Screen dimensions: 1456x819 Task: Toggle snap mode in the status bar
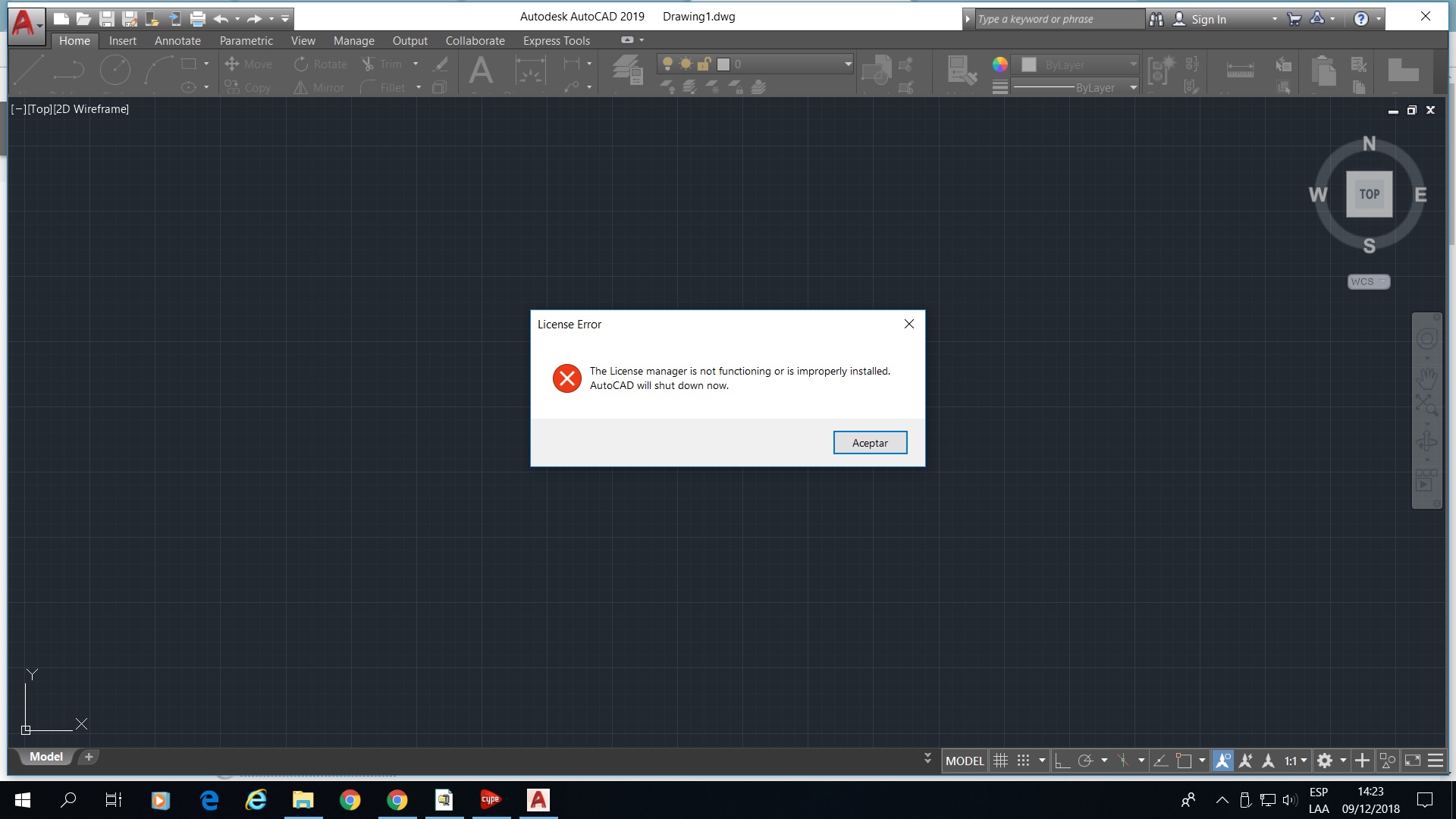pyautogui.click(x=1023, y=761)
